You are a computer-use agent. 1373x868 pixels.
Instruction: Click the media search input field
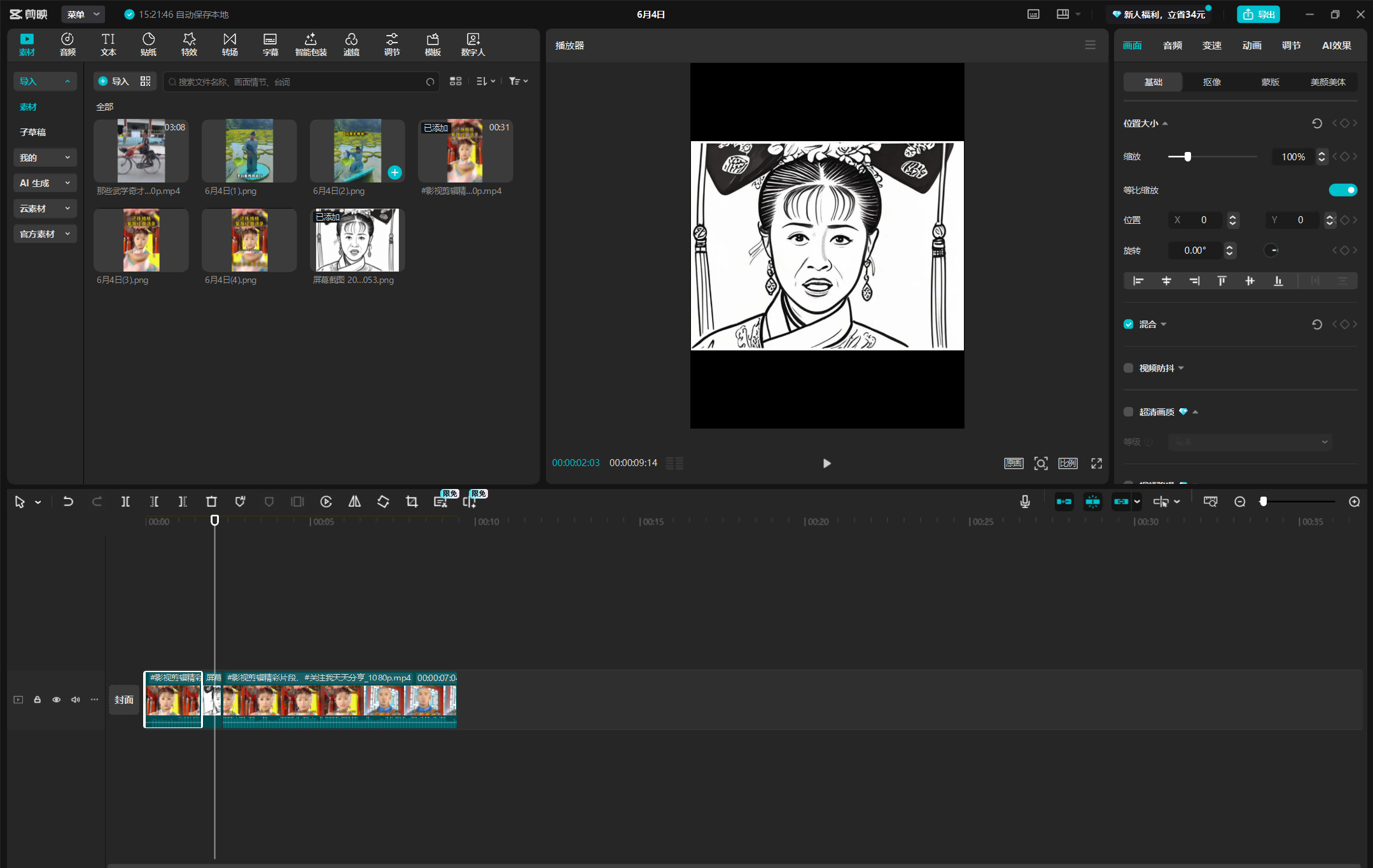tap(301, 81)
